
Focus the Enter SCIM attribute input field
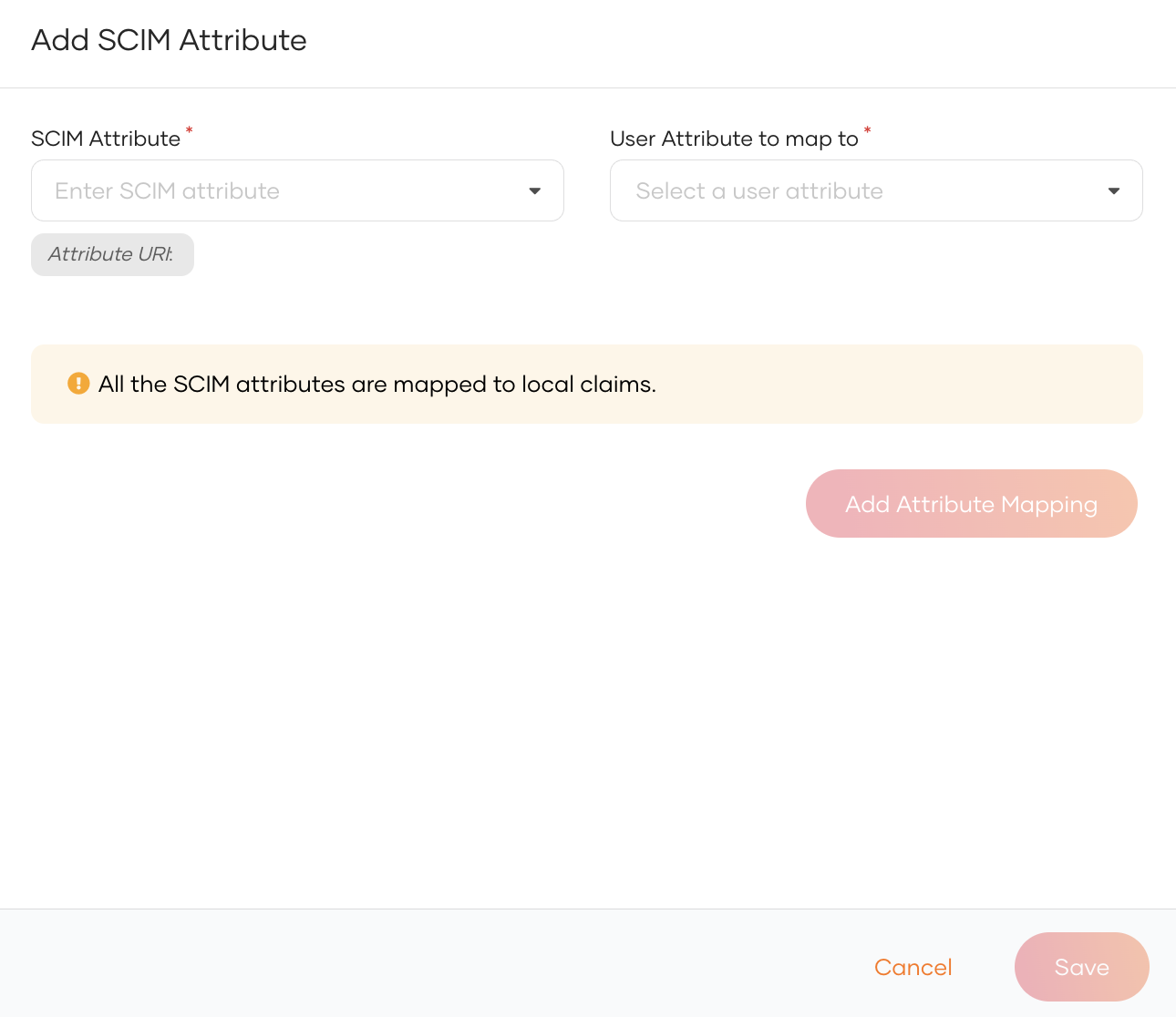(273, 190)
